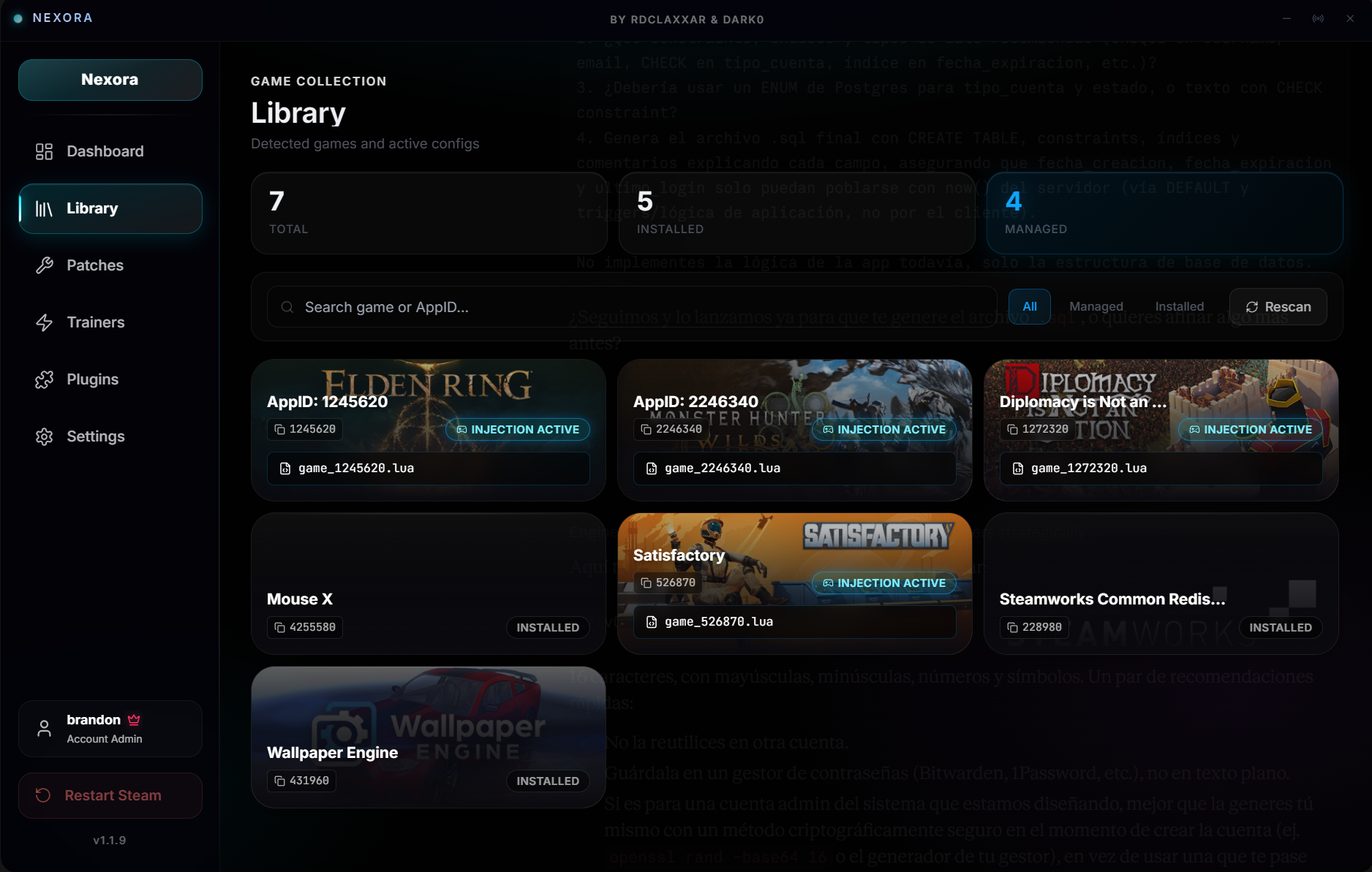The width and height of the screenshot is (1372, 872).
Task: Copy AppID 1272320 via its copy icon
Action: pos(1012,429)
